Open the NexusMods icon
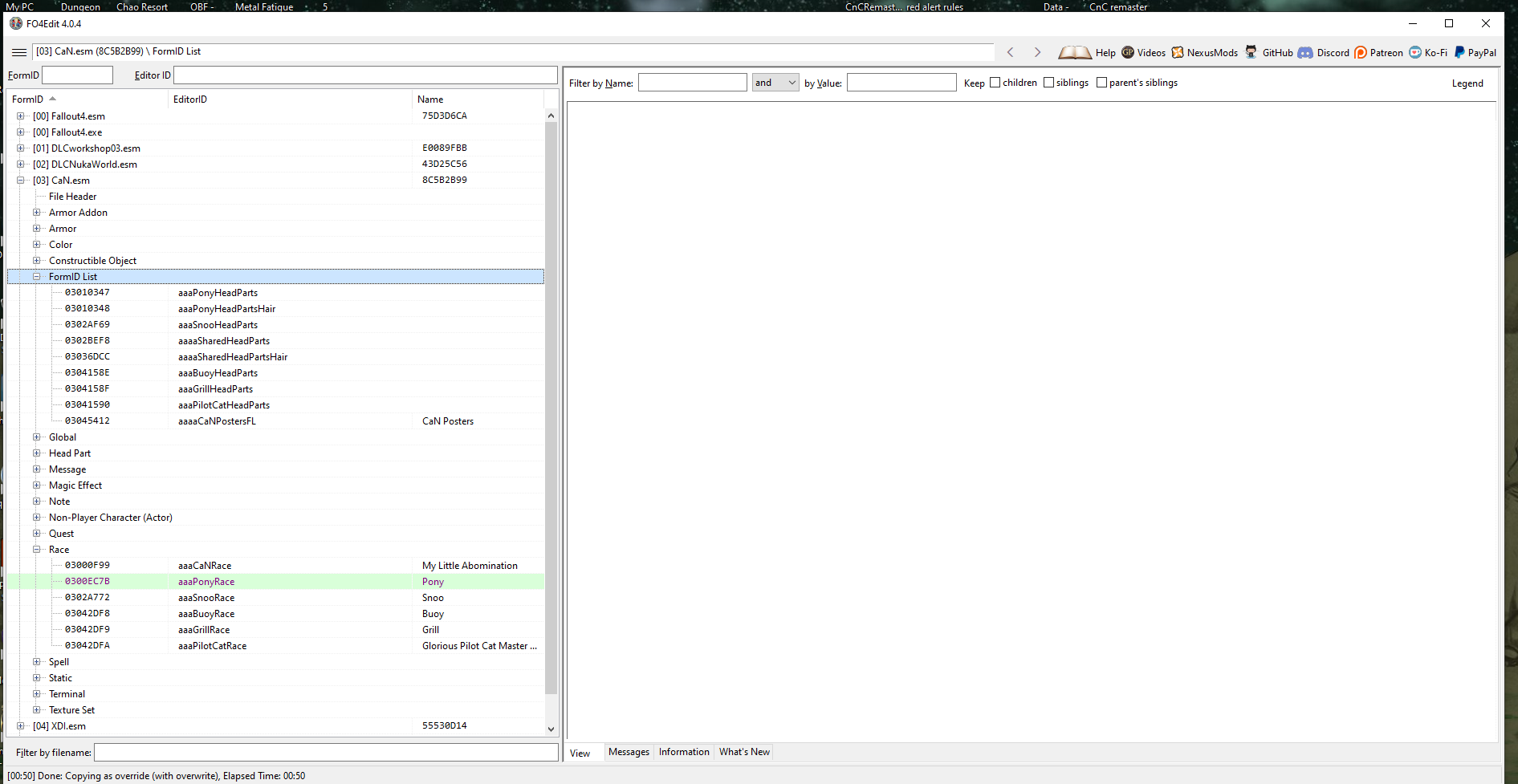 1178,52
